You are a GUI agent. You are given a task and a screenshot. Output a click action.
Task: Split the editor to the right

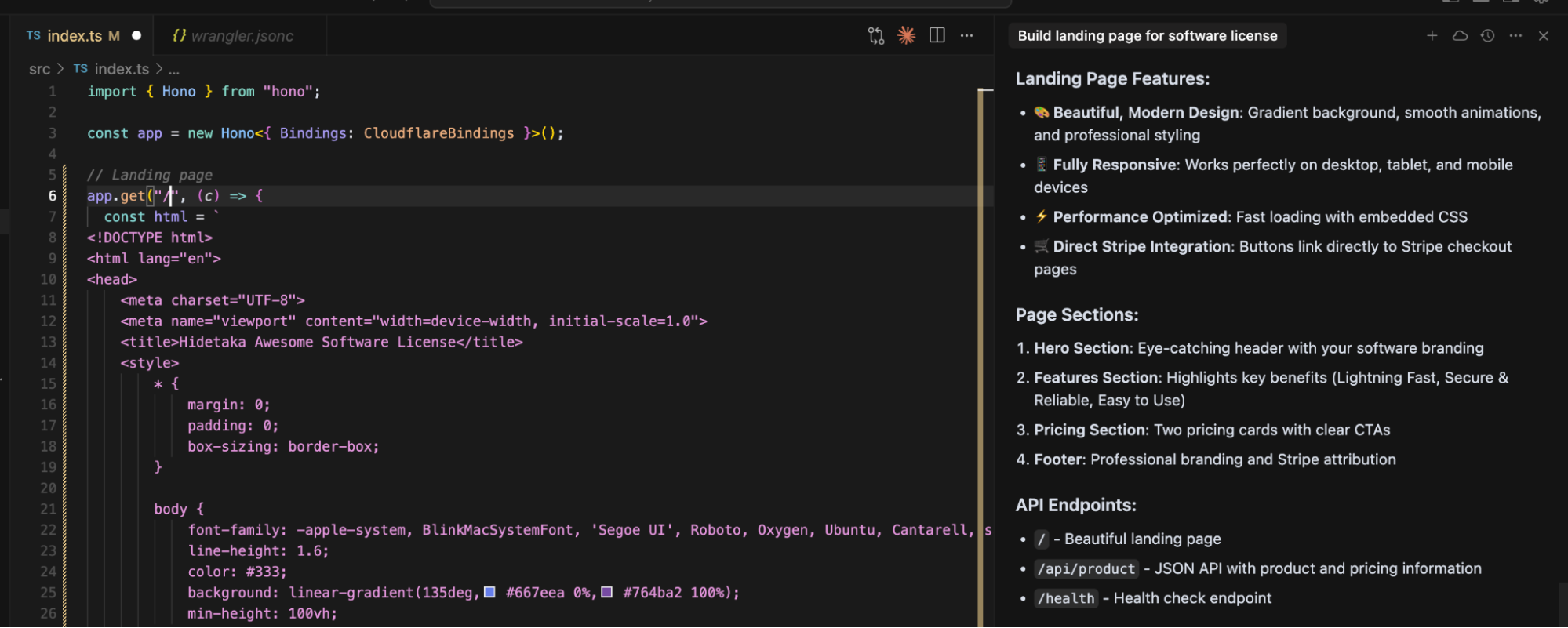[x=937, y=36]
